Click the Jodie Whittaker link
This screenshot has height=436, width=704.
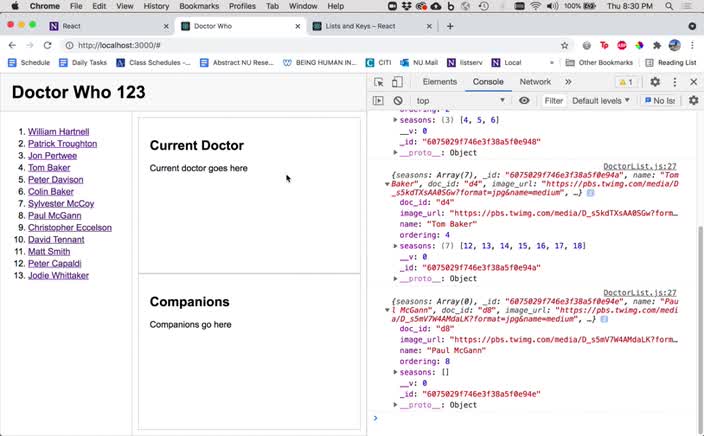pyautogui.click(x=58, y=276)
